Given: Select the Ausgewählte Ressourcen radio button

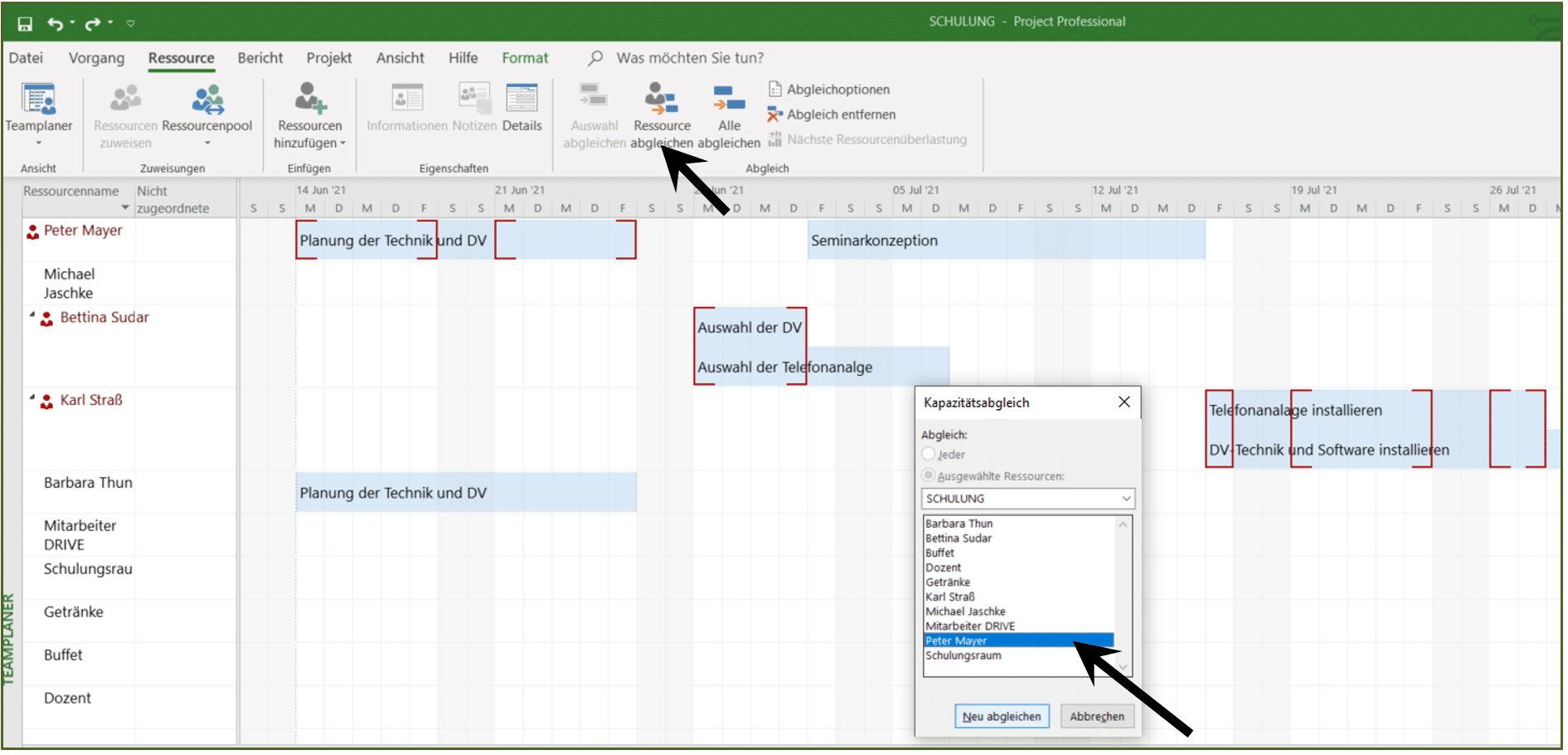Looking at the screenshot, I should (929, 475).
